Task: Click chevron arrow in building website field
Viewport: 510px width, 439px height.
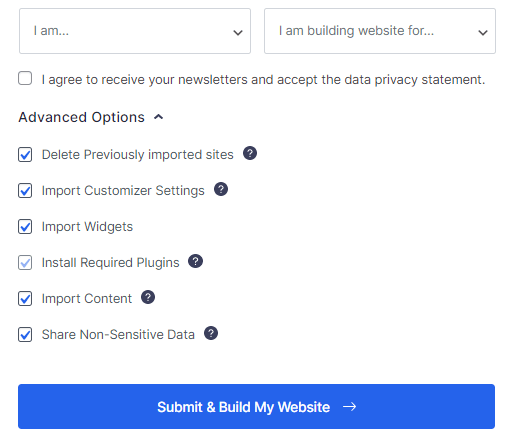Action: click(483, 33)
